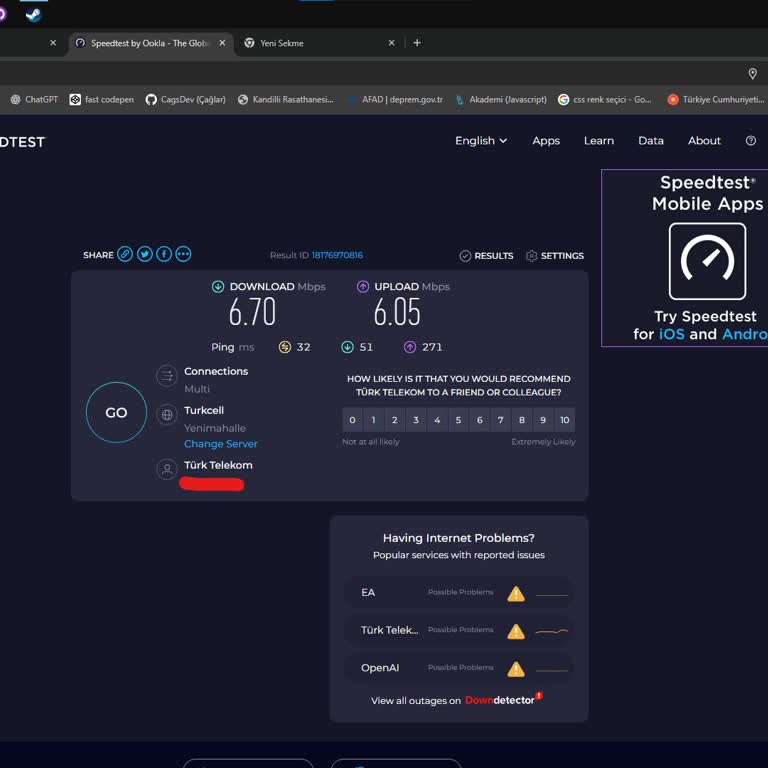Rate recommendation score 8
768x768 pixels.
[x=522, y=420]
